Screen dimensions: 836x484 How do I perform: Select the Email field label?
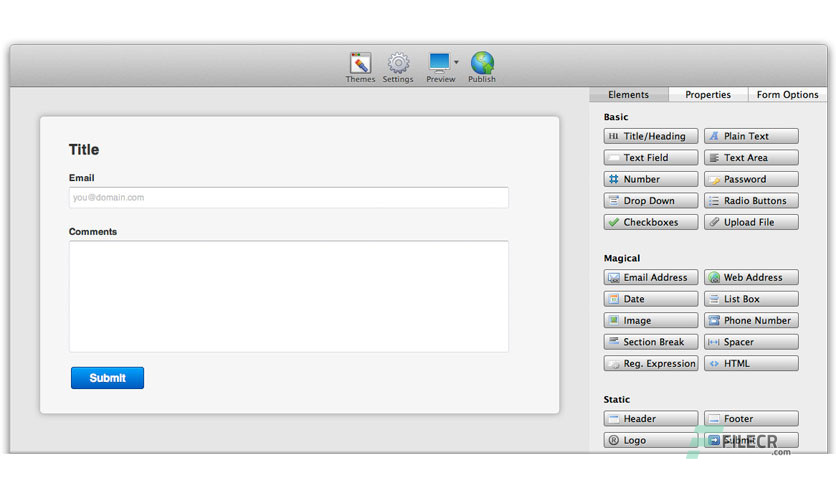click(x=82, y=178)
